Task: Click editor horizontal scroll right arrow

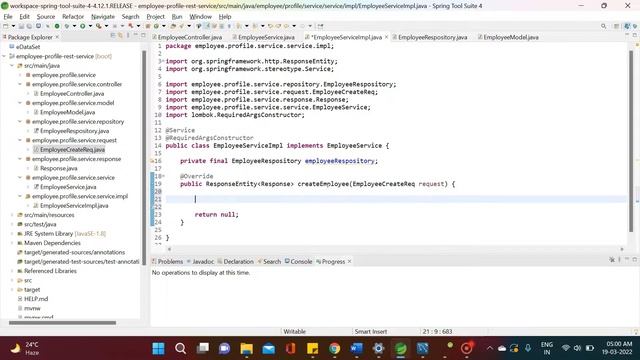Action: click(622, 249)
